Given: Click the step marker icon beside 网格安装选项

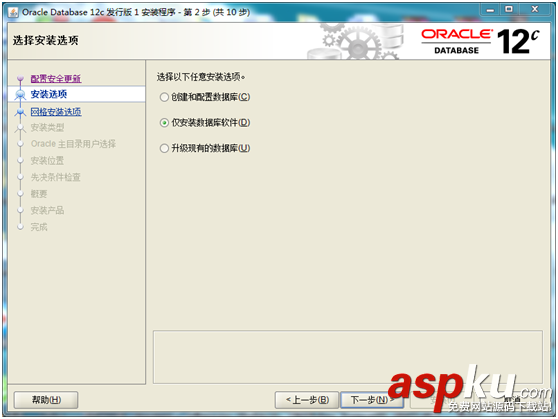Looking at the screenshot, I should pos(20,112).
